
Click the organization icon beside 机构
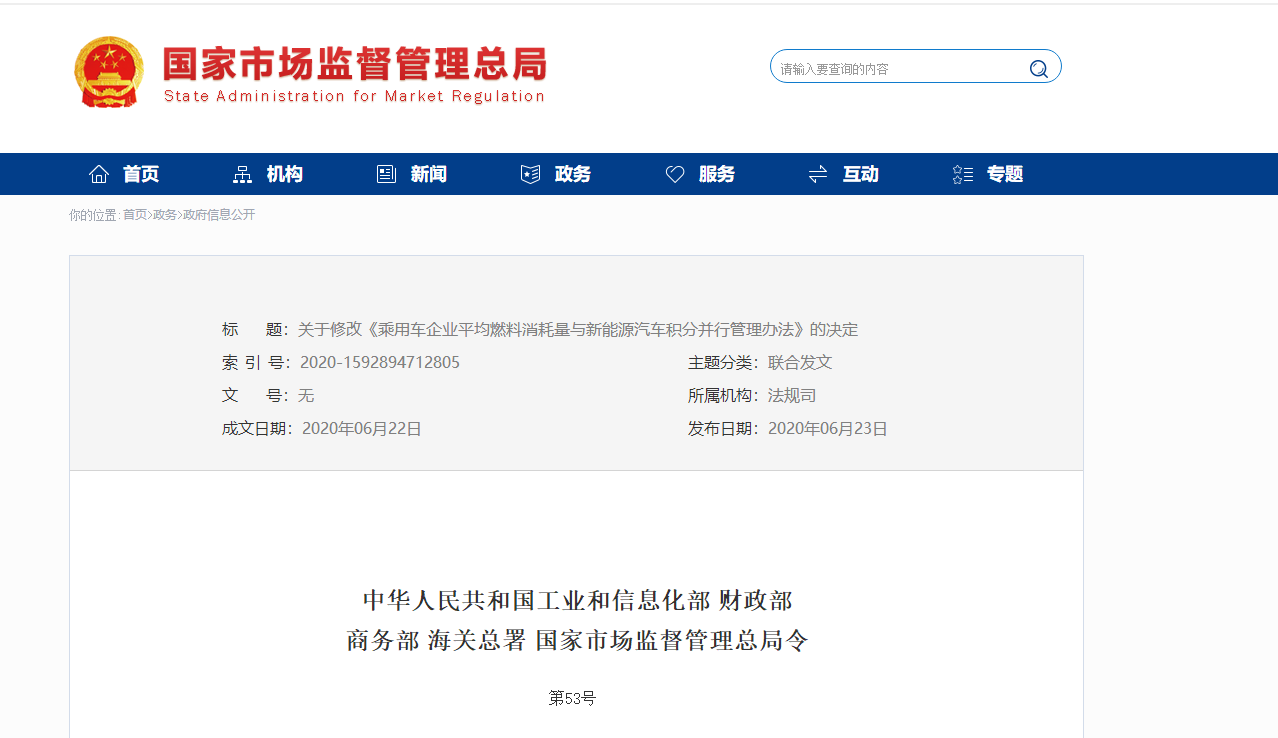(242, 174)
